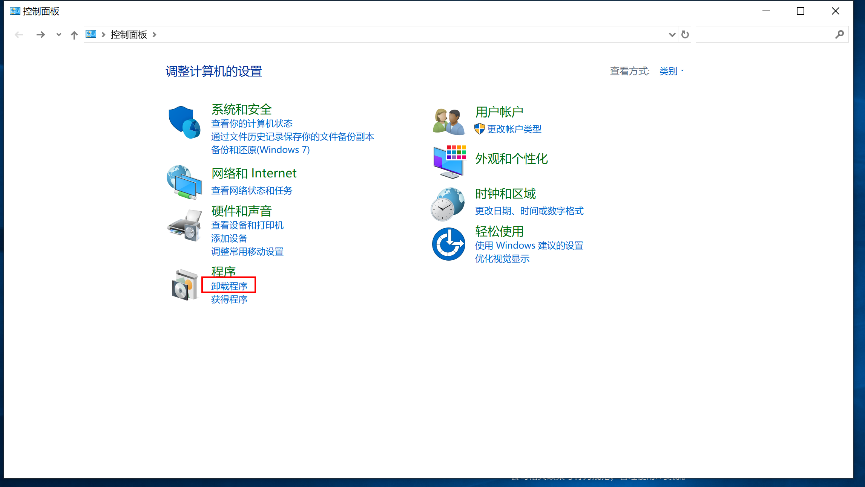This screenshot has width=865, height=487.
Task: Open the address bar history dropdown
Action: click(x=673, y=34)
